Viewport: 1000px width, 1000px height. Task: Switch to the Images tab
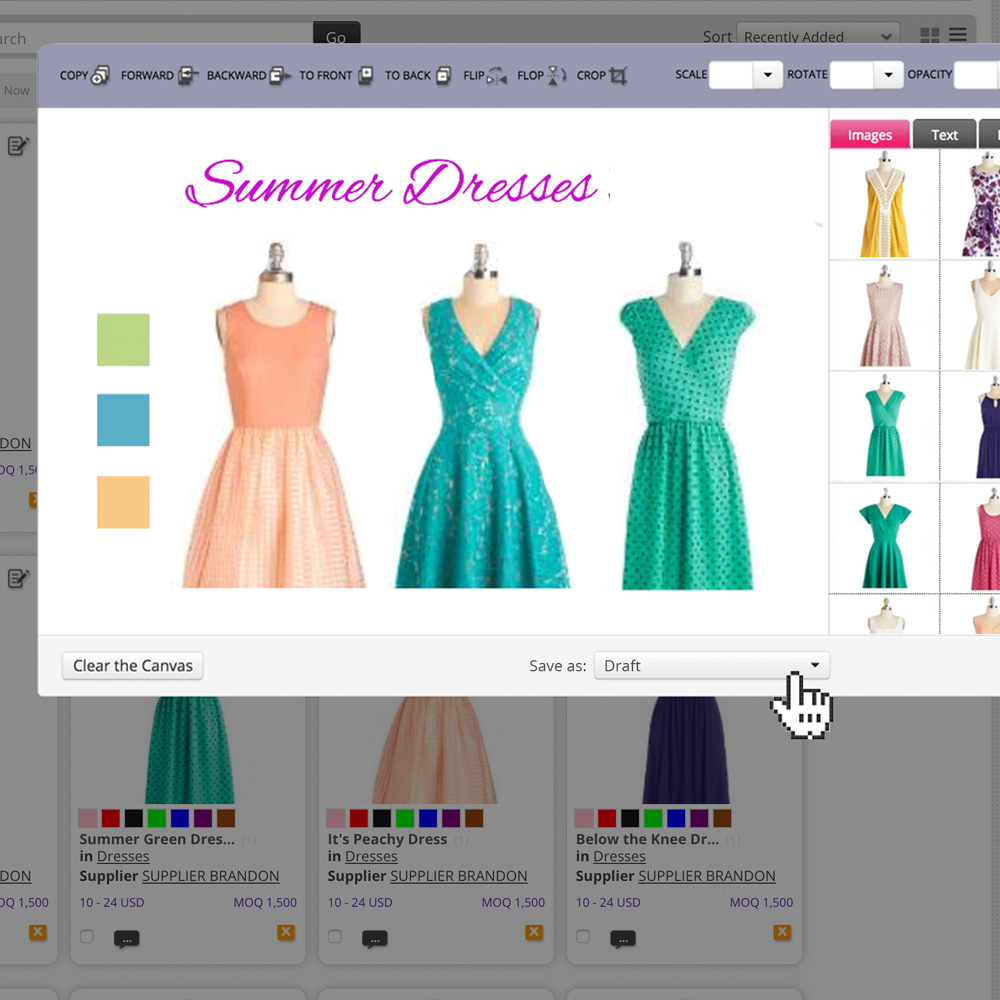click(869, 135)
